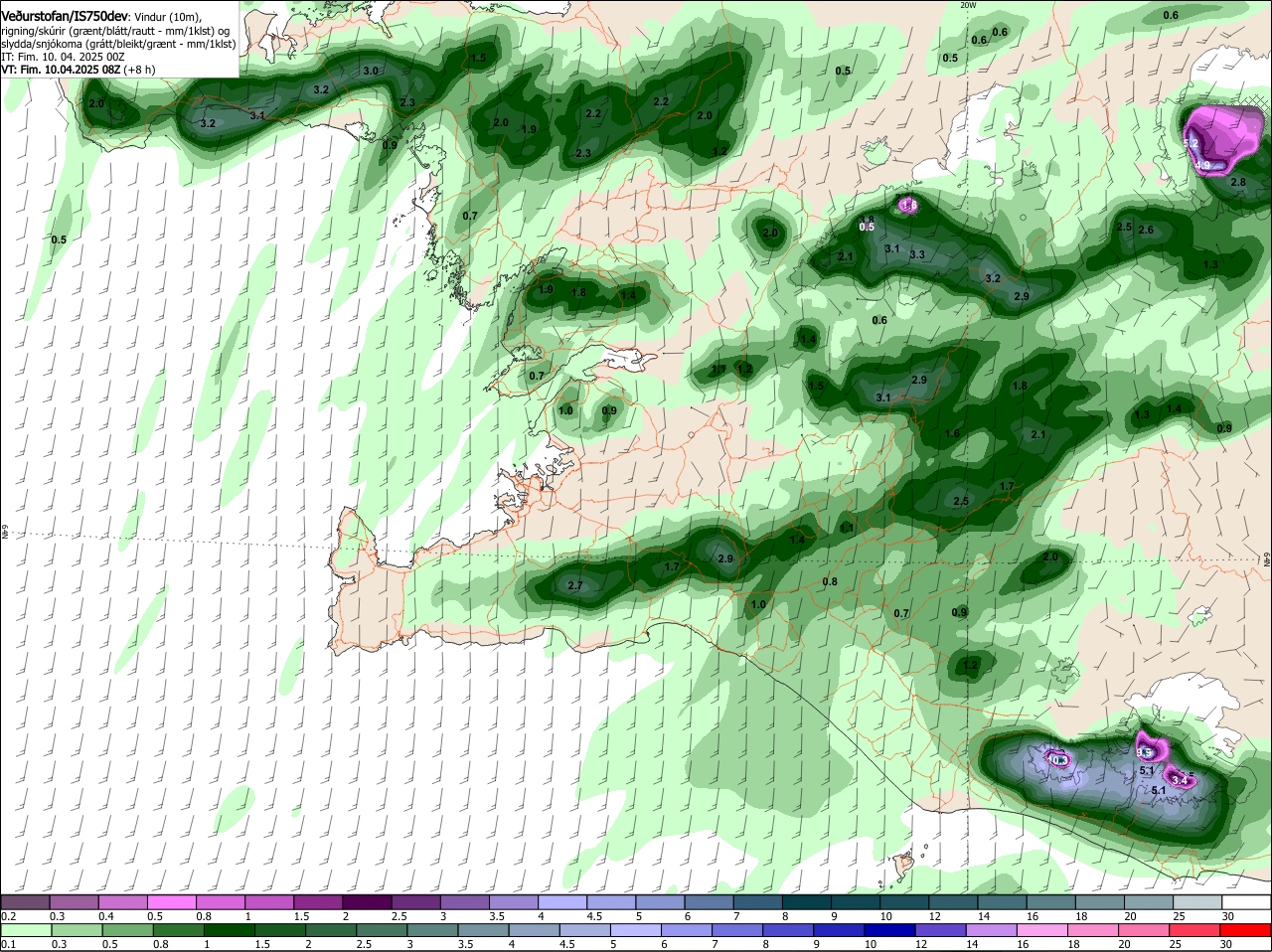This screenshot has width=1272, height=952.
Task: Select the light purple 14 swatch, lower legend row
Action: click(993, 929)
